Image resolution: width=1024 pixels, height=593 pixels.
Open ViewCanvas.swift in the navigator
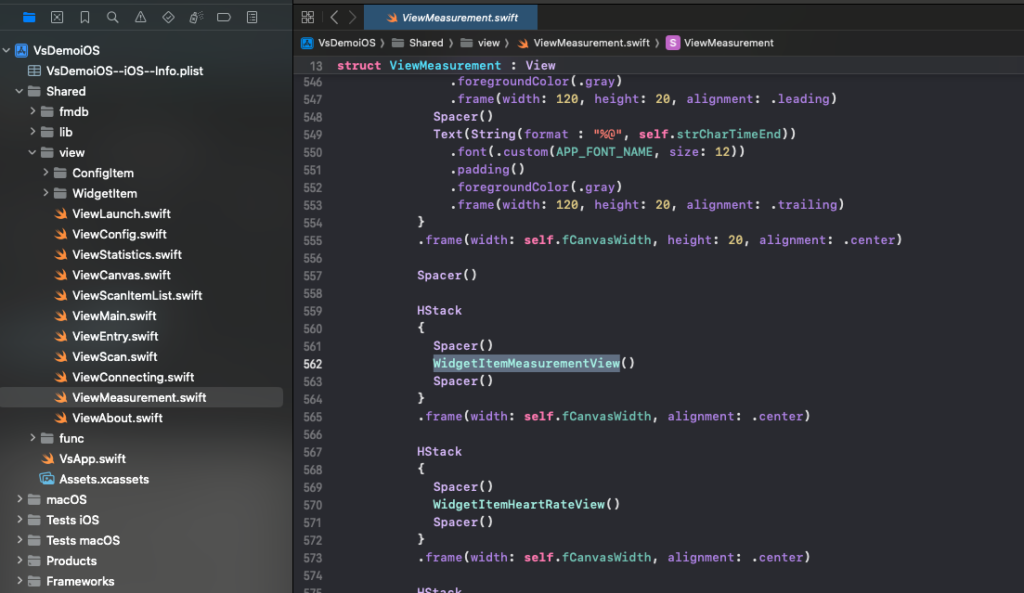[121, 275]
